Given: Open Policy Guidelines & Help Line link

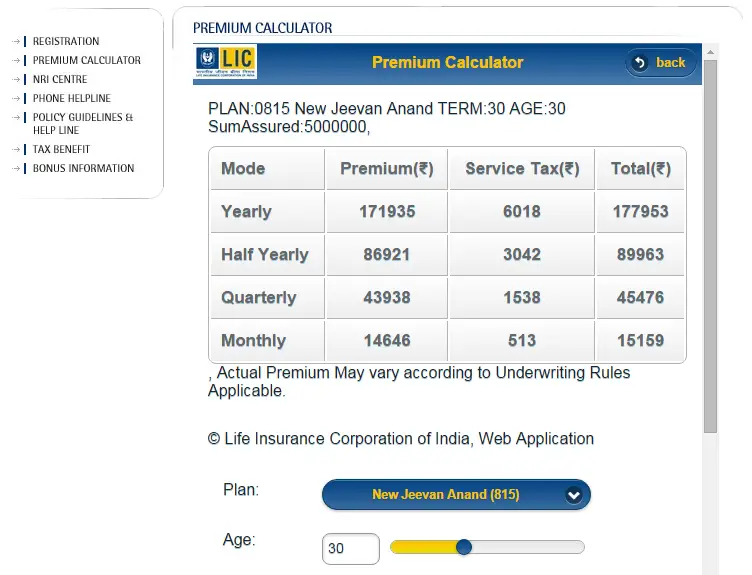Looking at the screenshot, I should click(x=82, y=124).
